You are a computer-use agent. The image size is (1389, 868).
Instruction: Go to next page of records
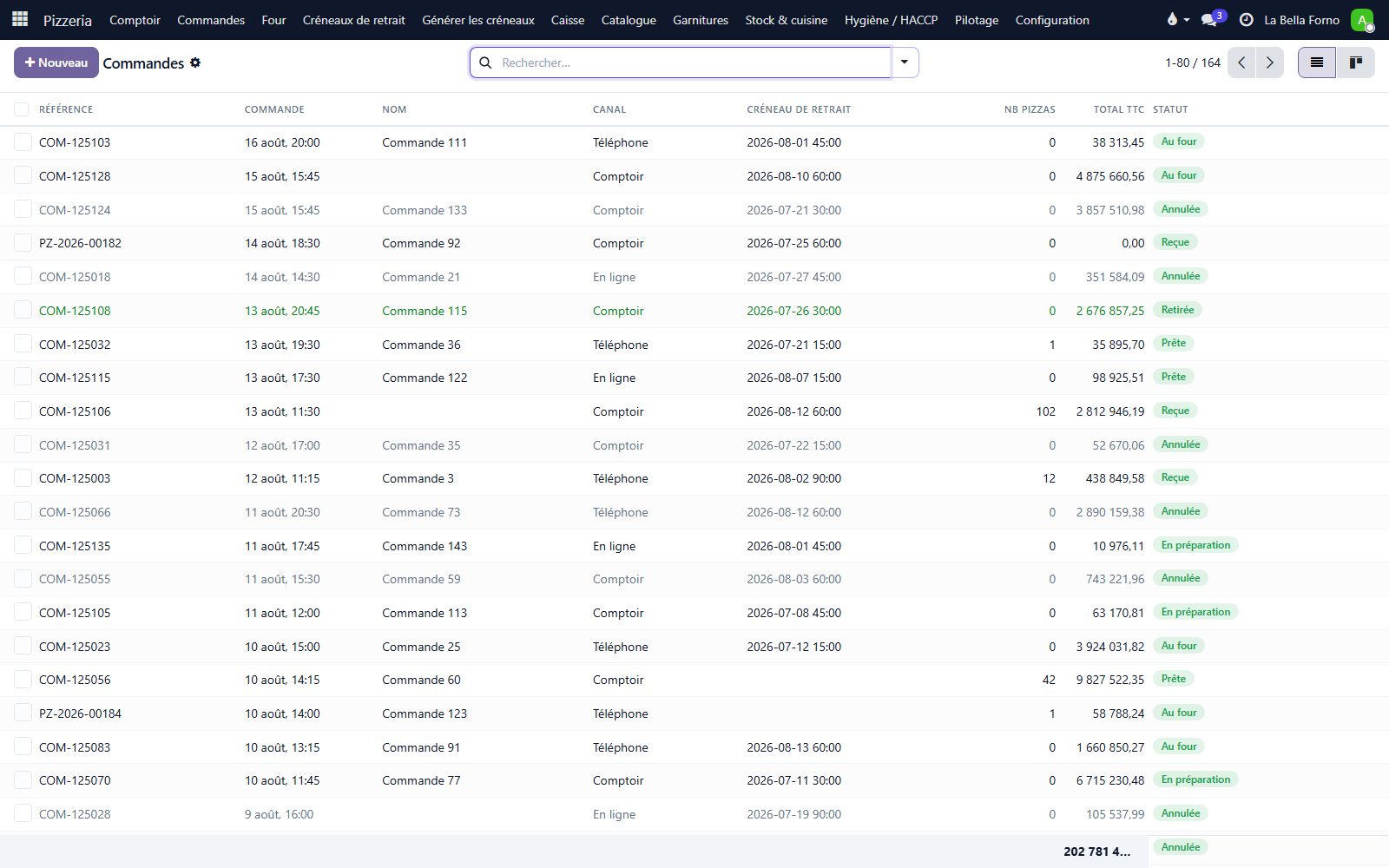1270,62
